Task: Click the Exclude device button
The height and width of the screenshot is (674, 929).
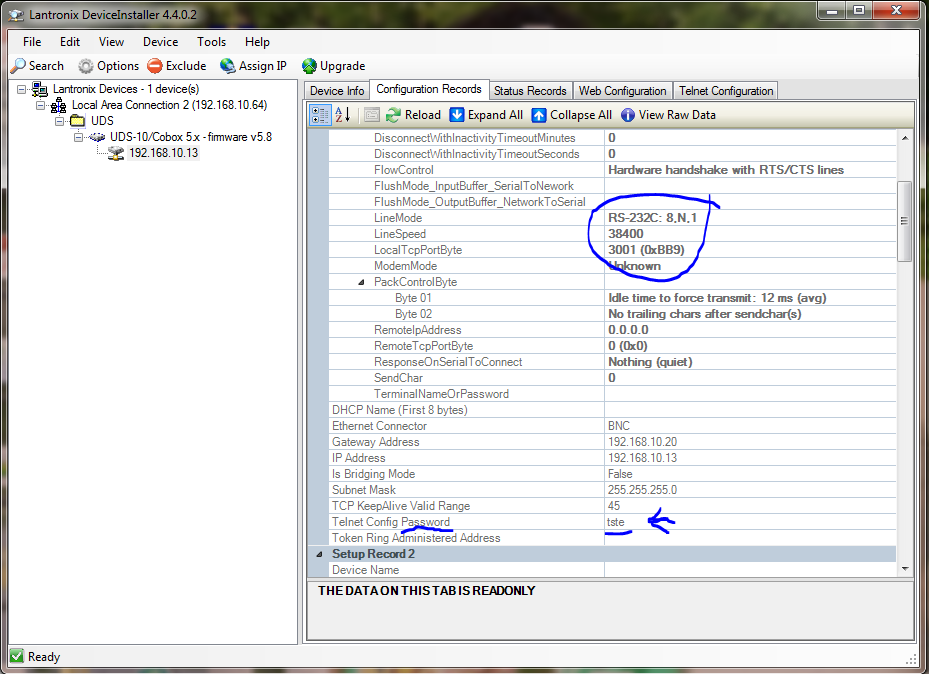Action: (176, 66)
